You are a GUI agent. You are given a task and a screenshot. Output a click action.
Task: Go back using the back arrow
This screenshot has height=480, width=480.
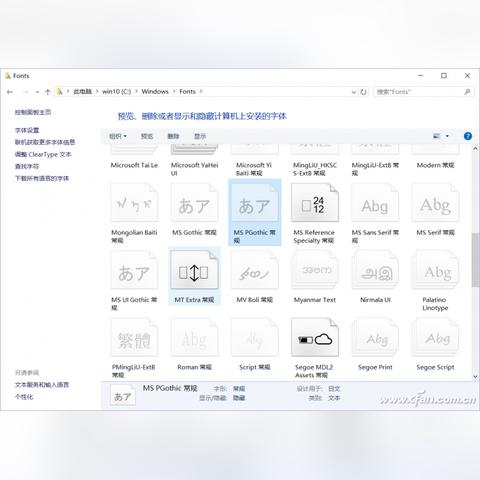pyautogui.click(x=10, y=92)
